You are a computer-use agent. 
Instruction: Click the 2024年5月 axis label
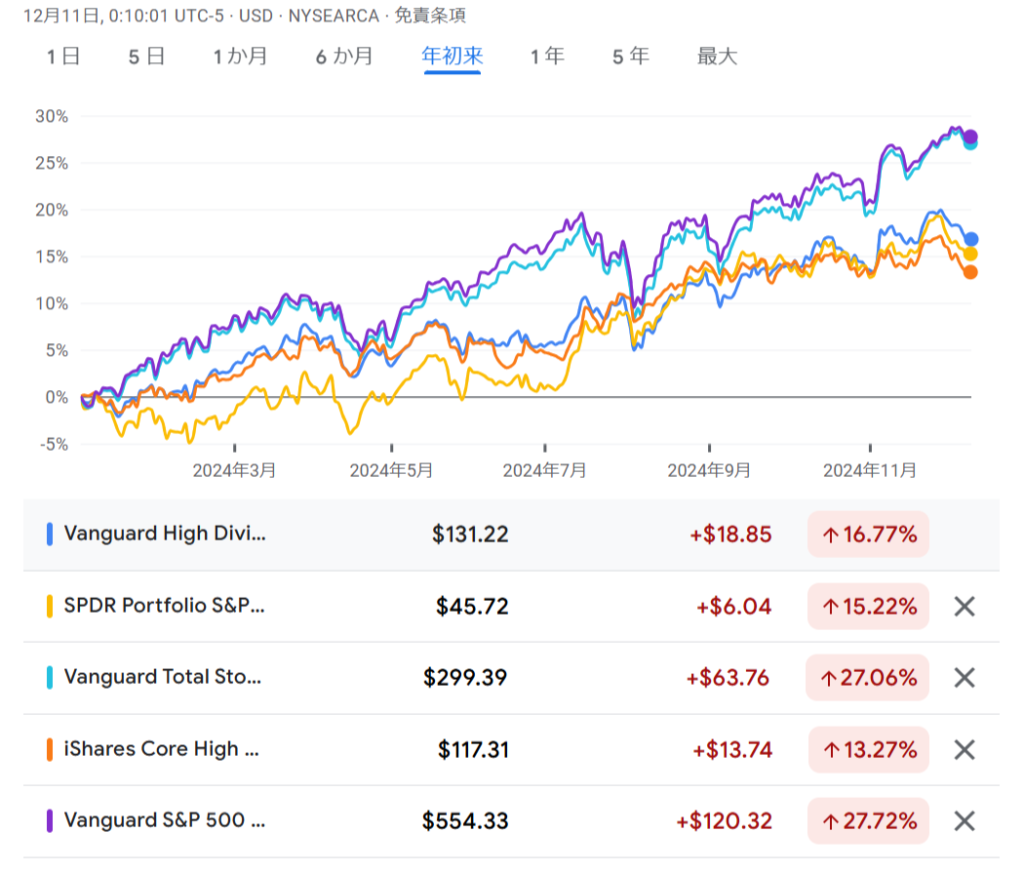[x=391, y=470]
